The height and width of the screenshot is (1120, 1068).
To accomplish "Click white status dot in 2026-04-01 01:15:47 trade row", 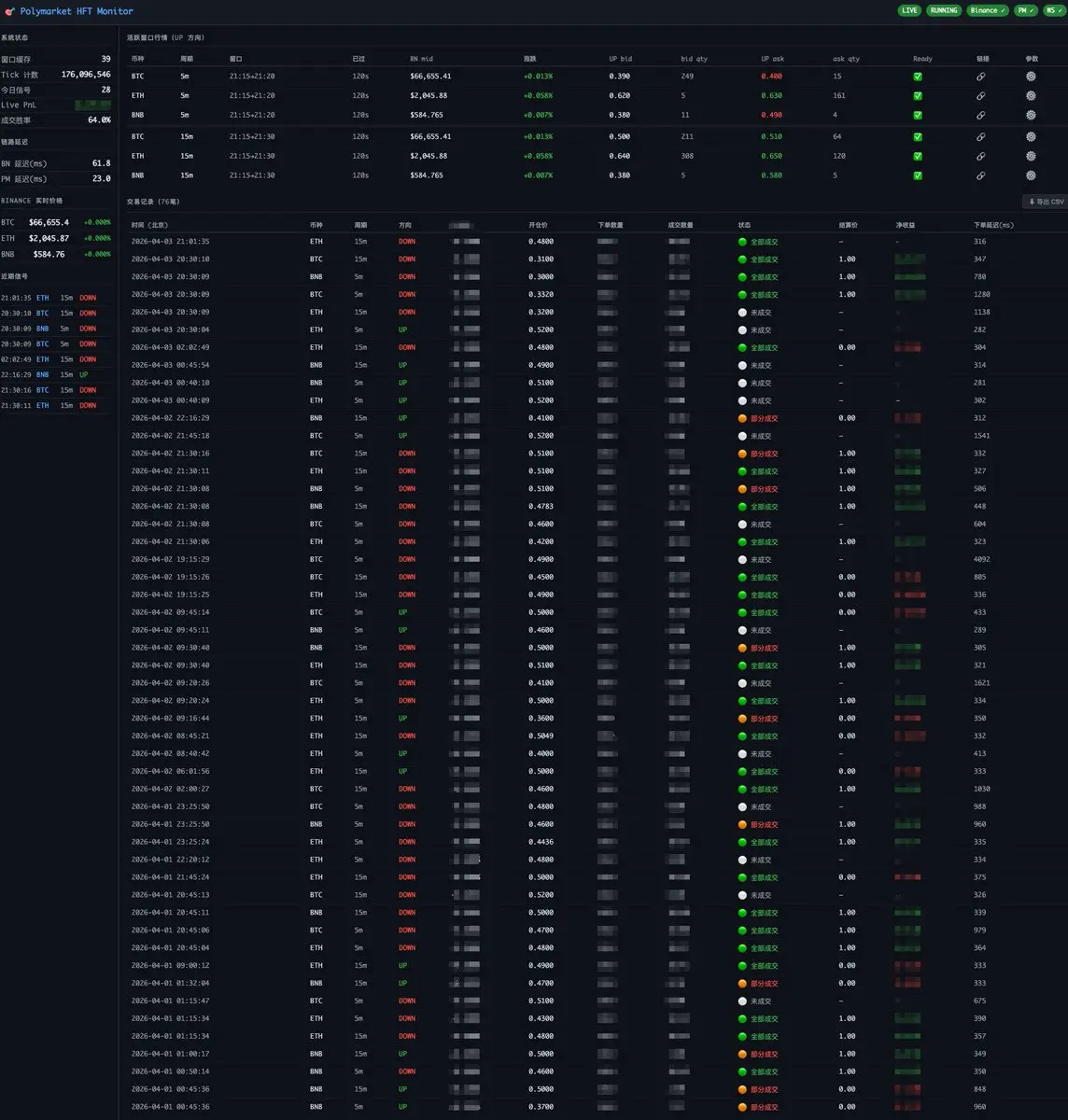I will [x=743, y=1001].
